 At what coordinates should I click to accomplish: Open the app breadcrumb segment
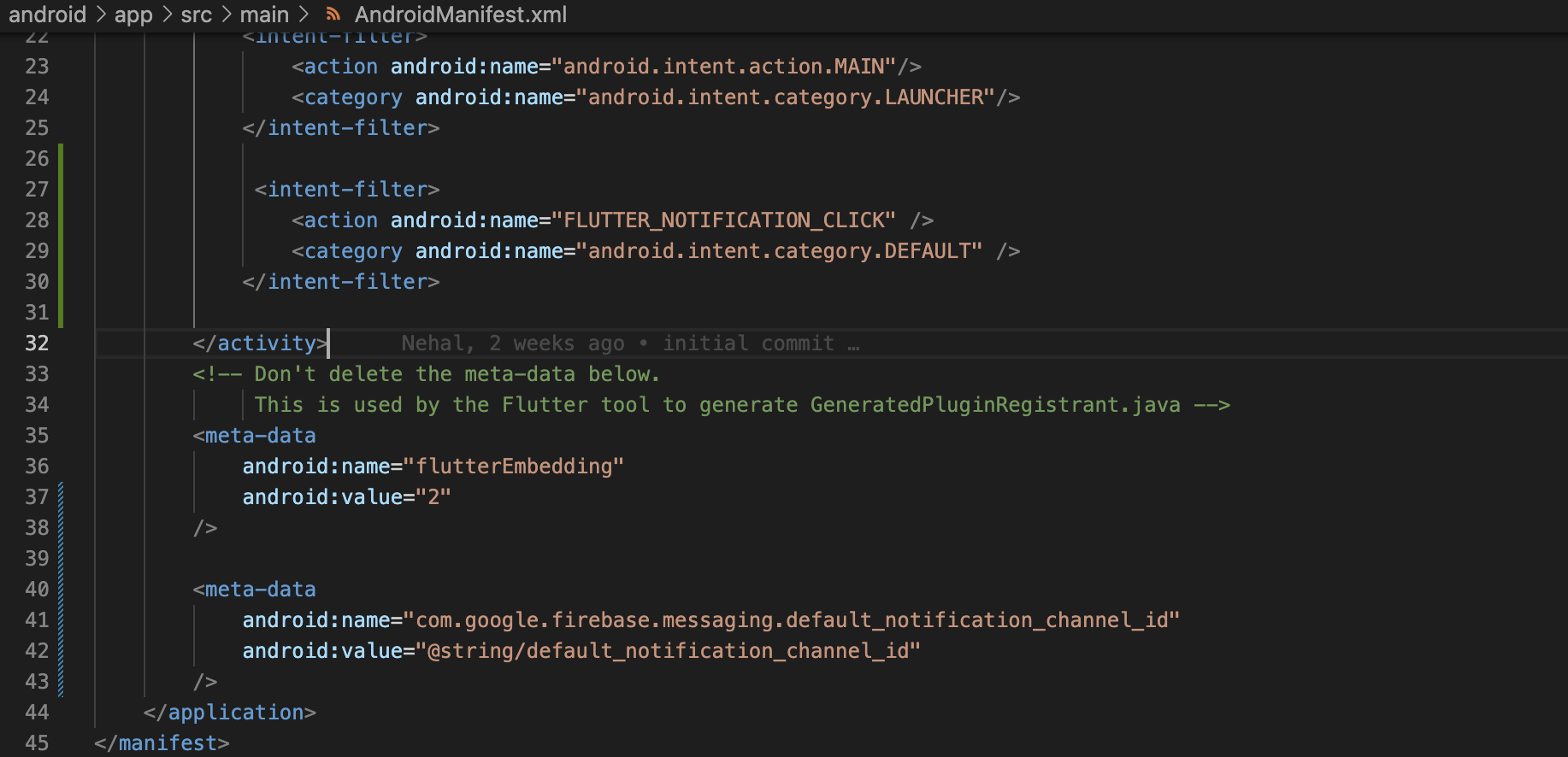point(133,15)
